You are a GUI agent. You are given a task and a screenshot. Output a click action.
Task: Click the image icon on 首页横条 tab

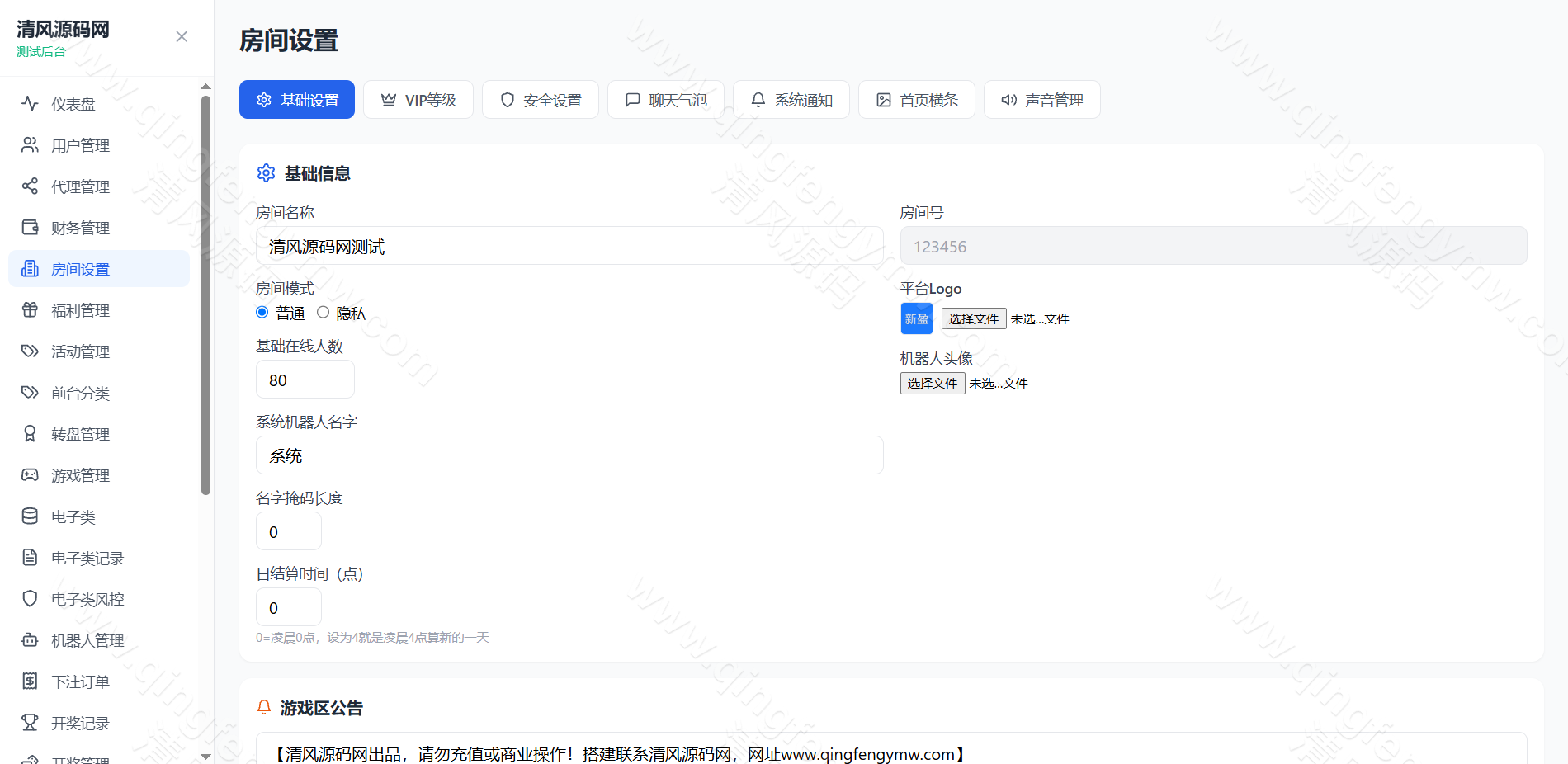tap(884, 100)
